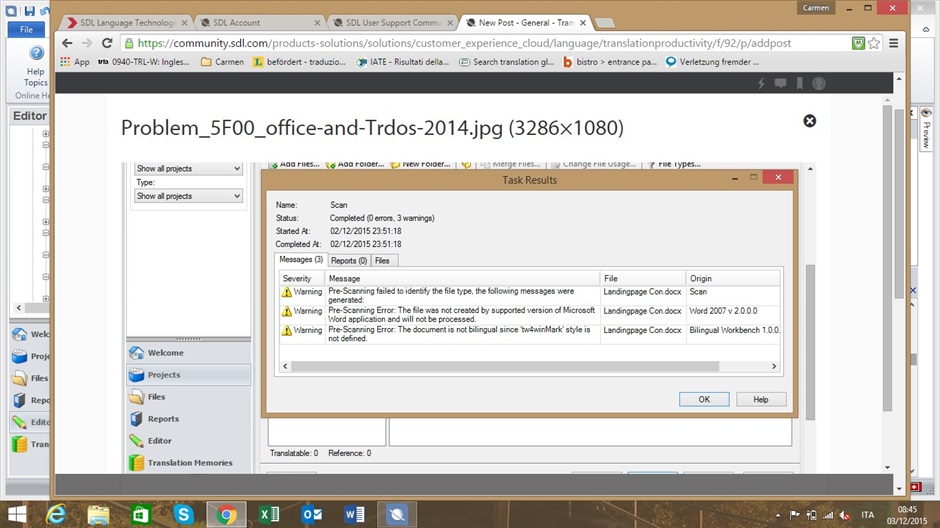Go back to previous page in Chrome
The width and height of the screenshot is (940, 528).
(x=67, y=43)
